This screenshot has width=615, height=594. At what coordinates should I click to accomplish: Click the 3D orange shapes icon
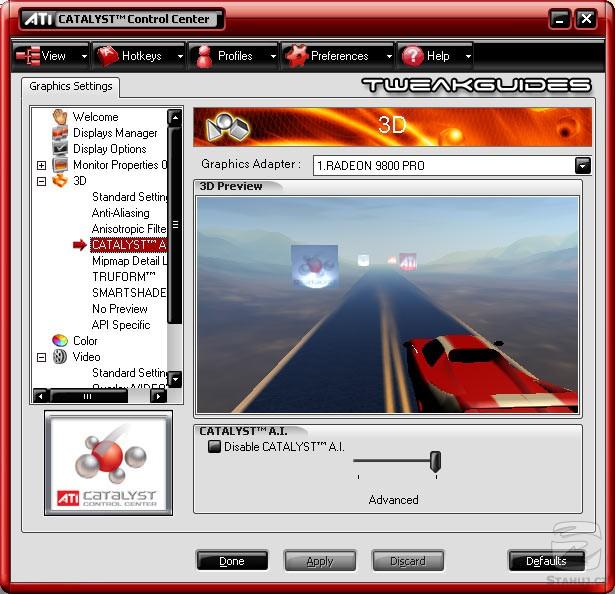tap(60, 181)
